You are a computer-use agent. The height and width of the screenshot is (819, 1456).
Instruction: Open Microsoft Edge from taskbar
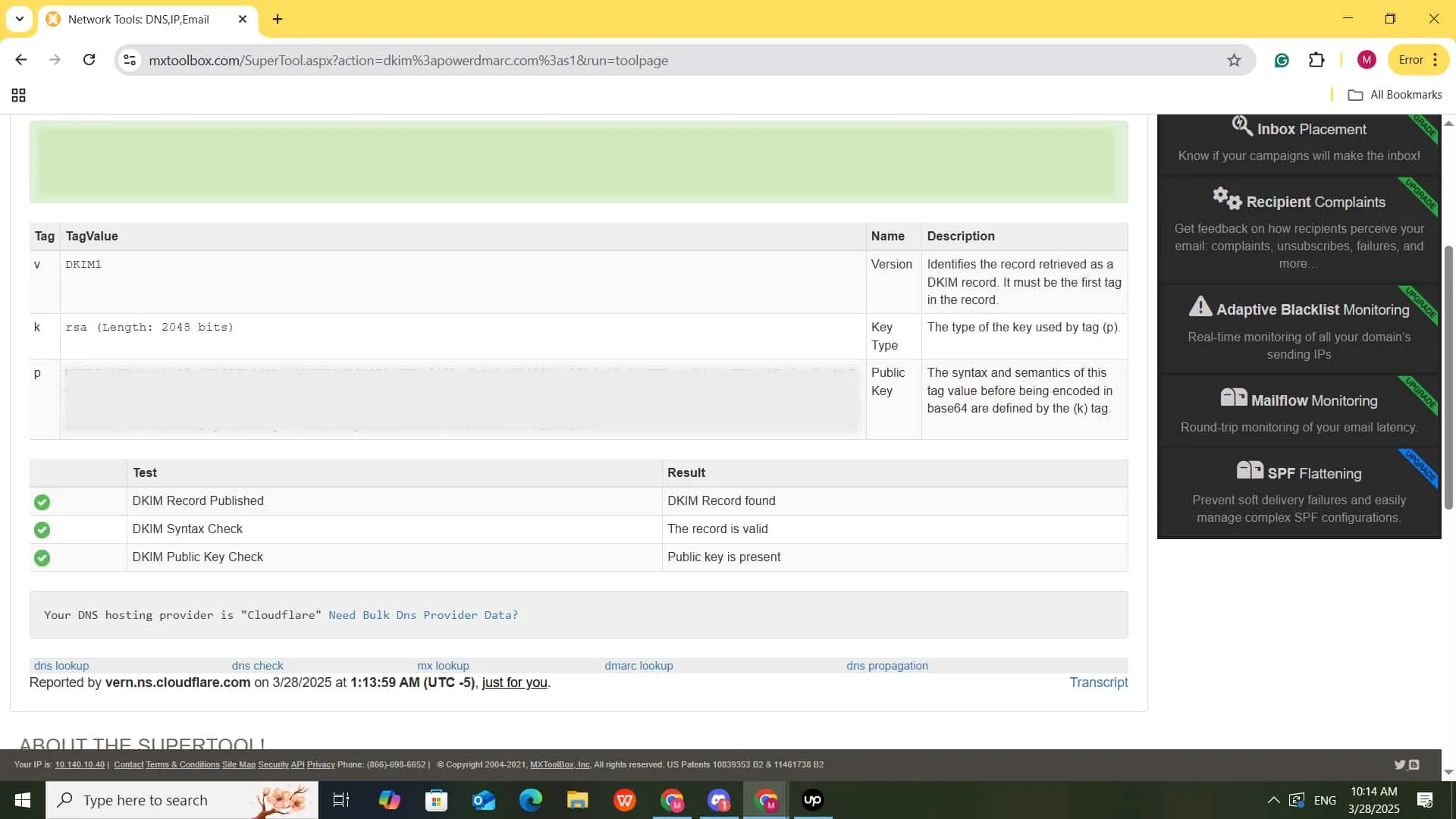(530, 800)
